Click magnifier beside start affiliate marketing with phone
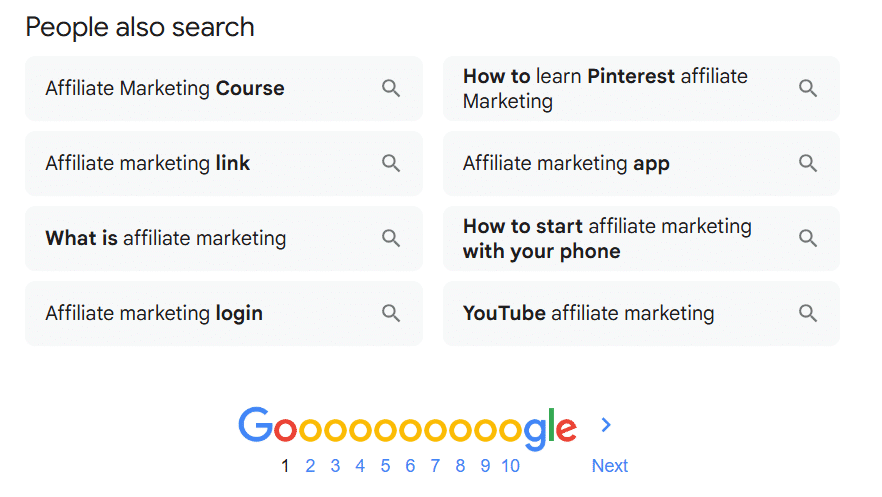 pos(808,238)
